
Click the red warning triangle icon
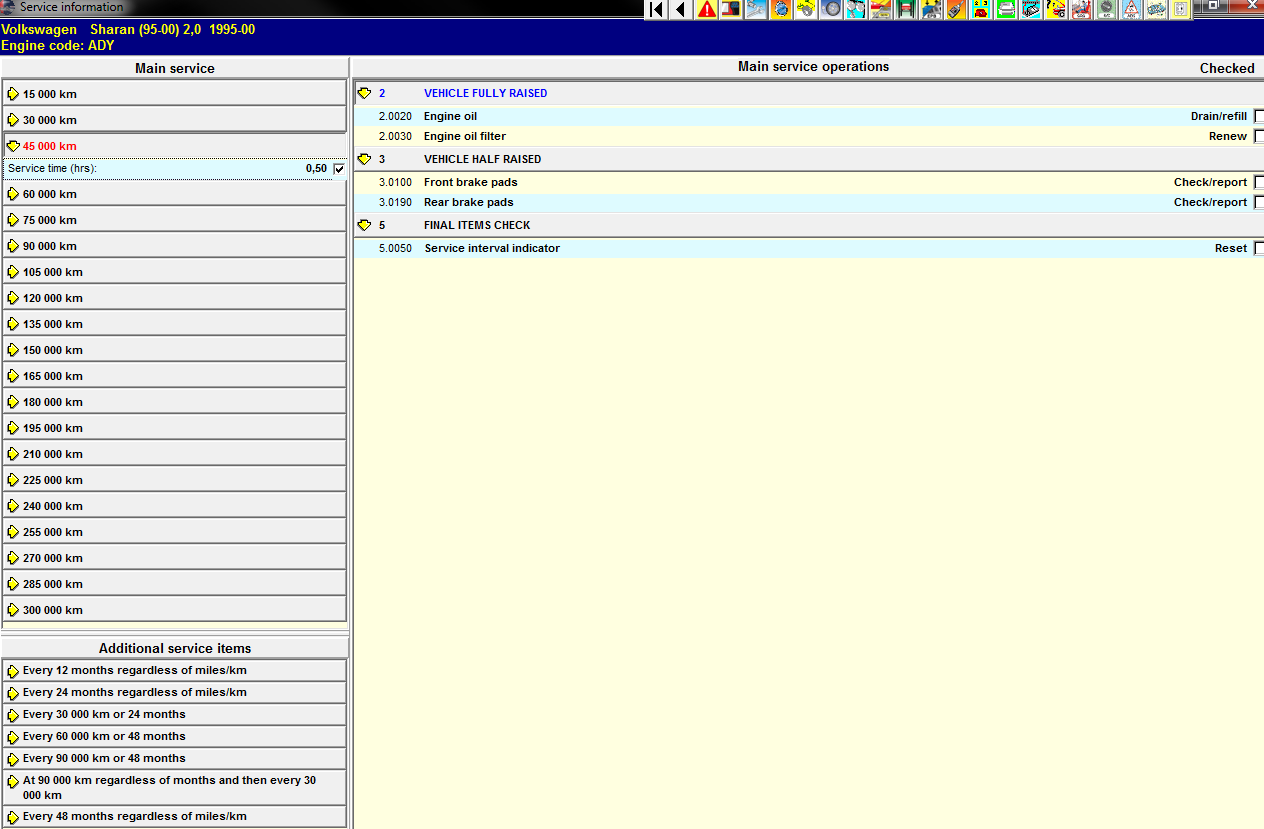707,9
